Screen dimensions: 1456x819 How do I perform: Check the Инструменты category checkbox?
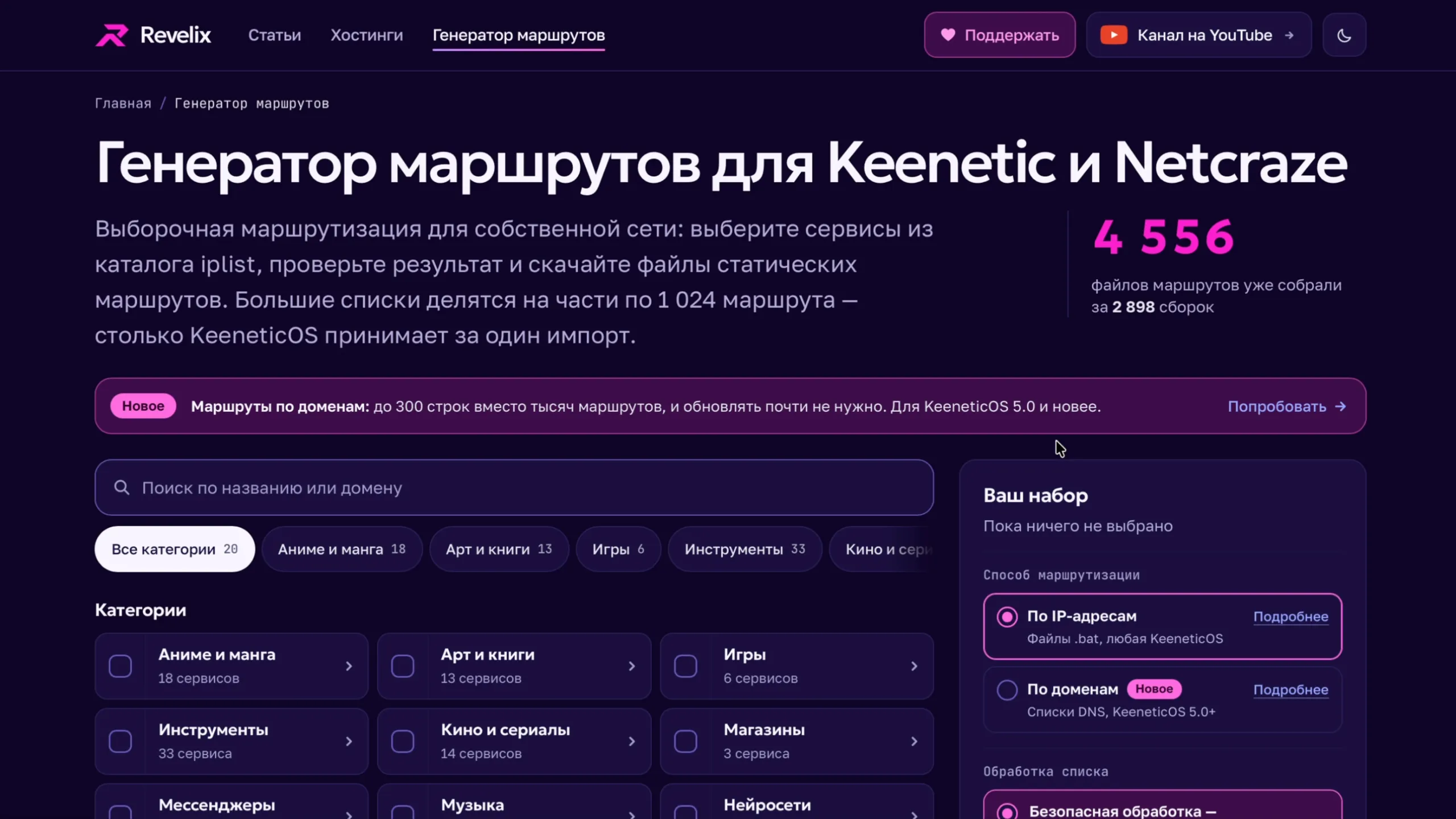coord(121,741)
